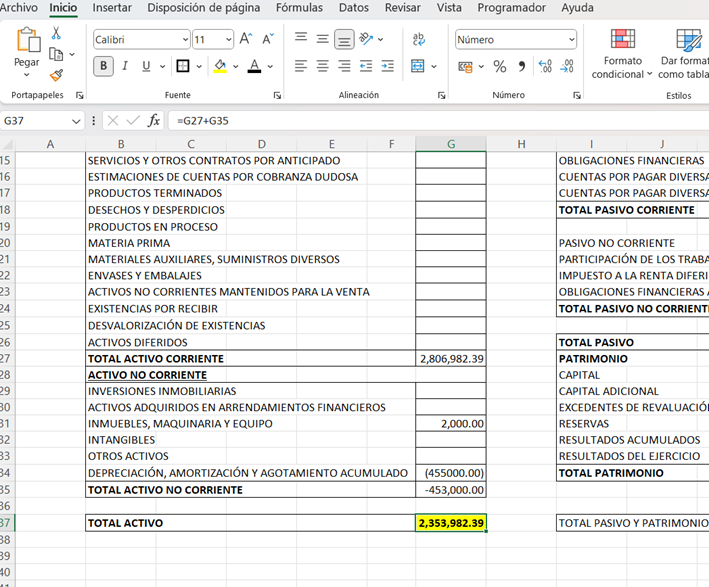Align text to middle icon
Image resolution: width=709 pixels, height=587 pixels.
(322, 39)
